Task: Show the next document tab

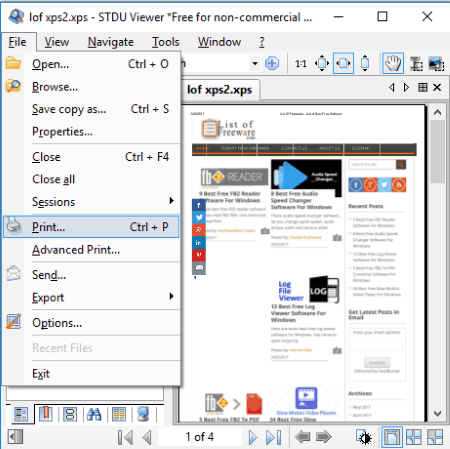Action: [406, 87]
